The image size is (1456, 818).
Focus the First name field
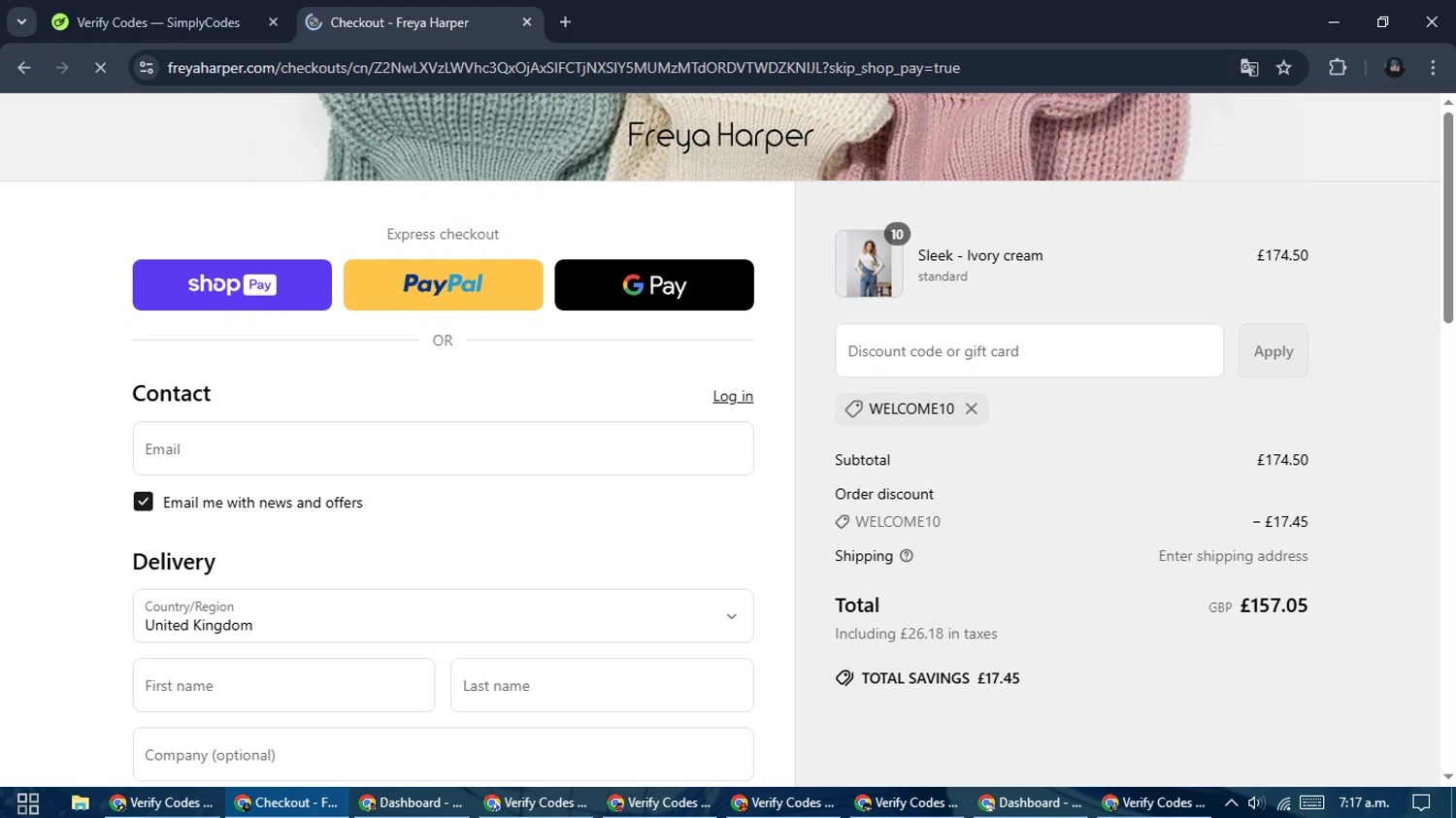point(283,685)
